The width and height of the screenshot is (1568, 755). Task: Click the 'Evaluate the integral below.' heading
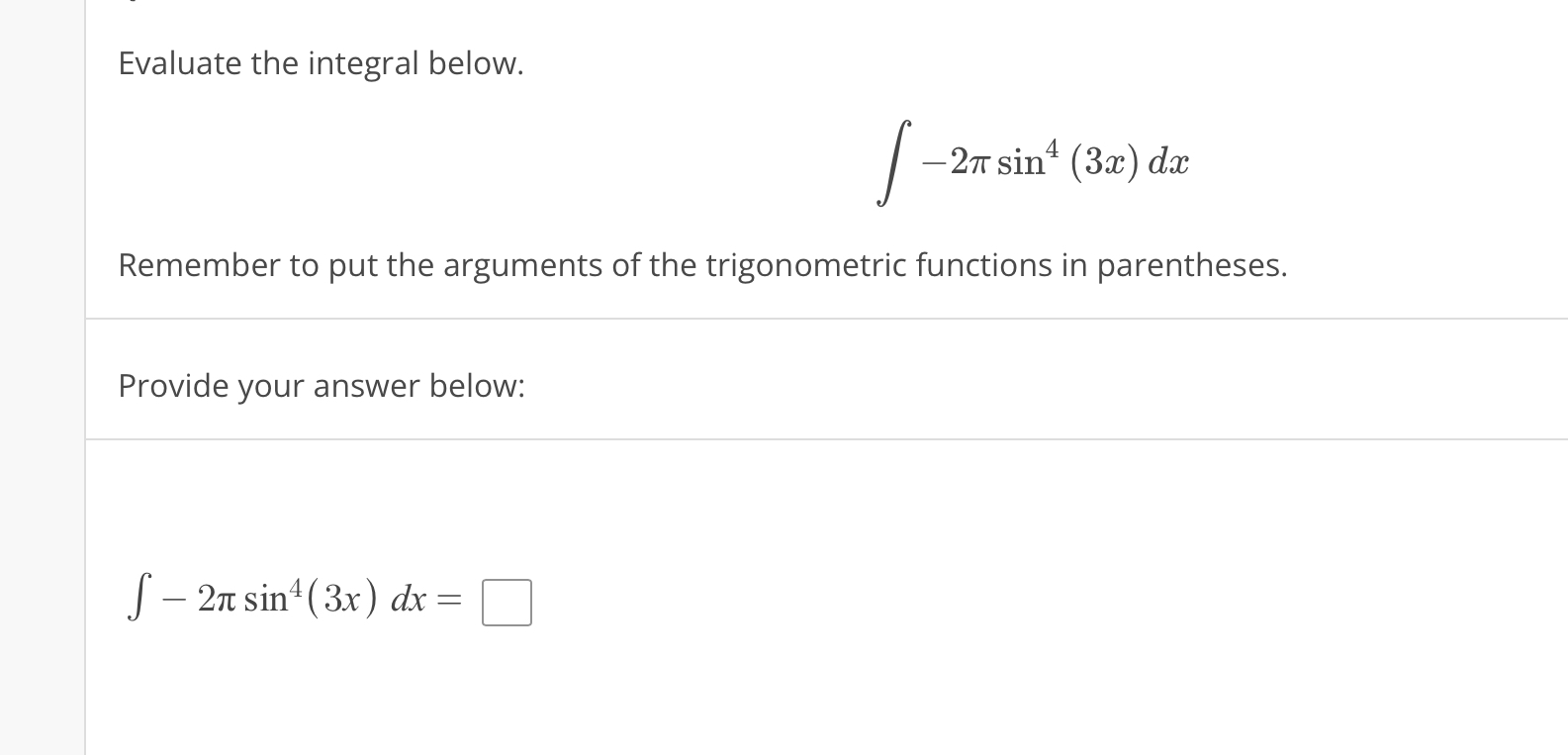(x=321, y=63)
